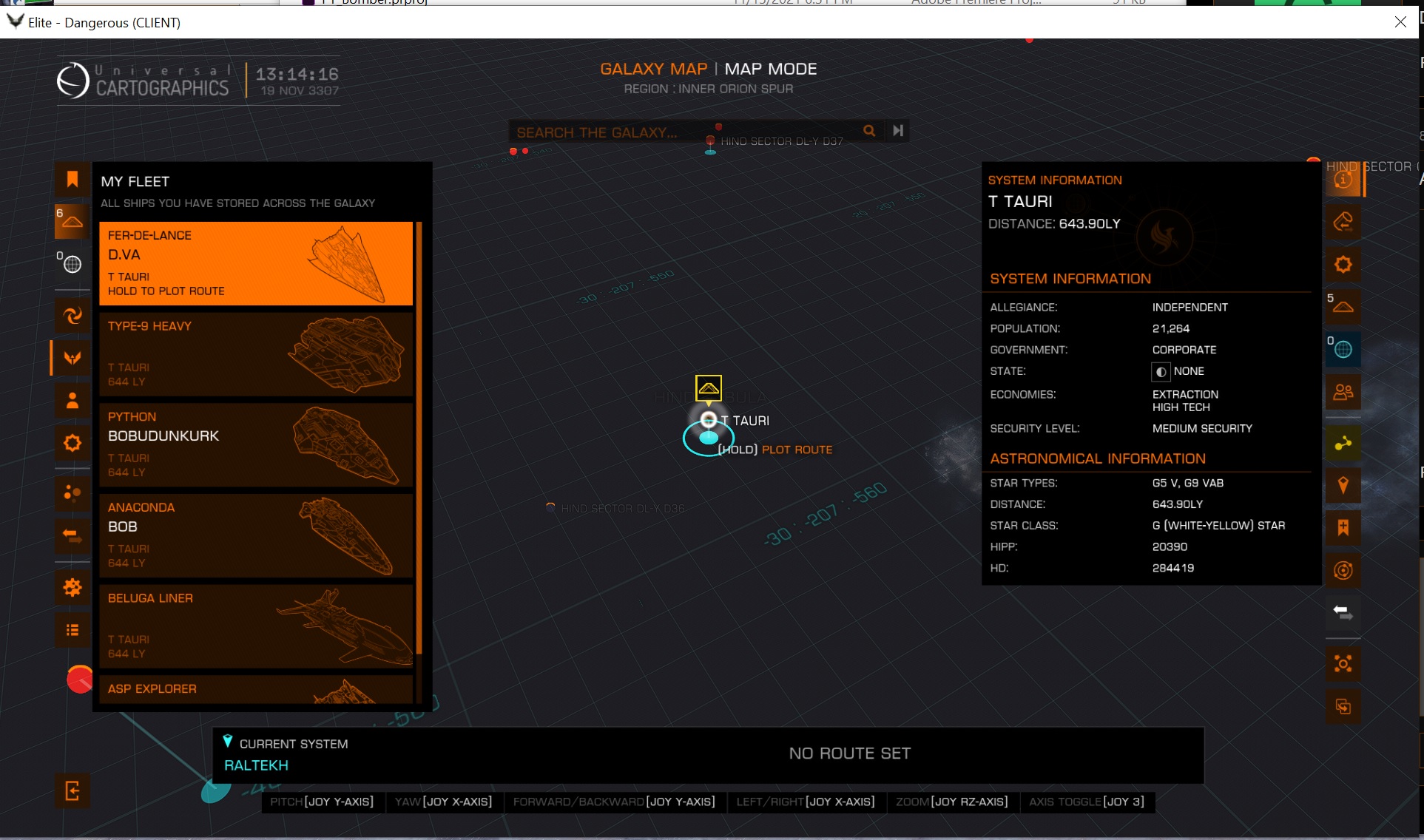Click the skip-to-next arrow beside search
The height and width of the screenshot is (840, 1424).
click(897, 131)
